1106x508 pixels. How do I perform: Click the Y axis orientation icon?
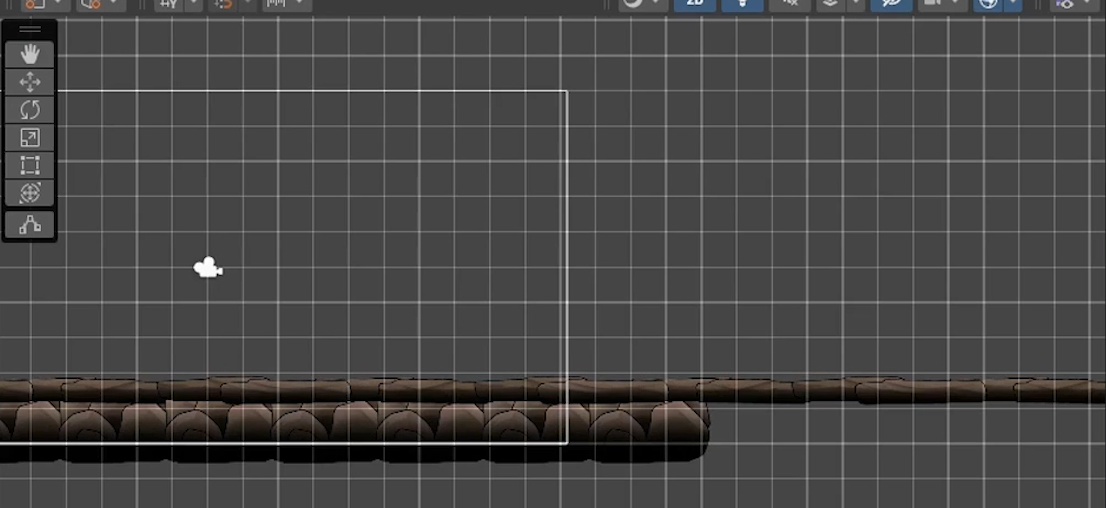pyautogui.click(x=169, y=4)
